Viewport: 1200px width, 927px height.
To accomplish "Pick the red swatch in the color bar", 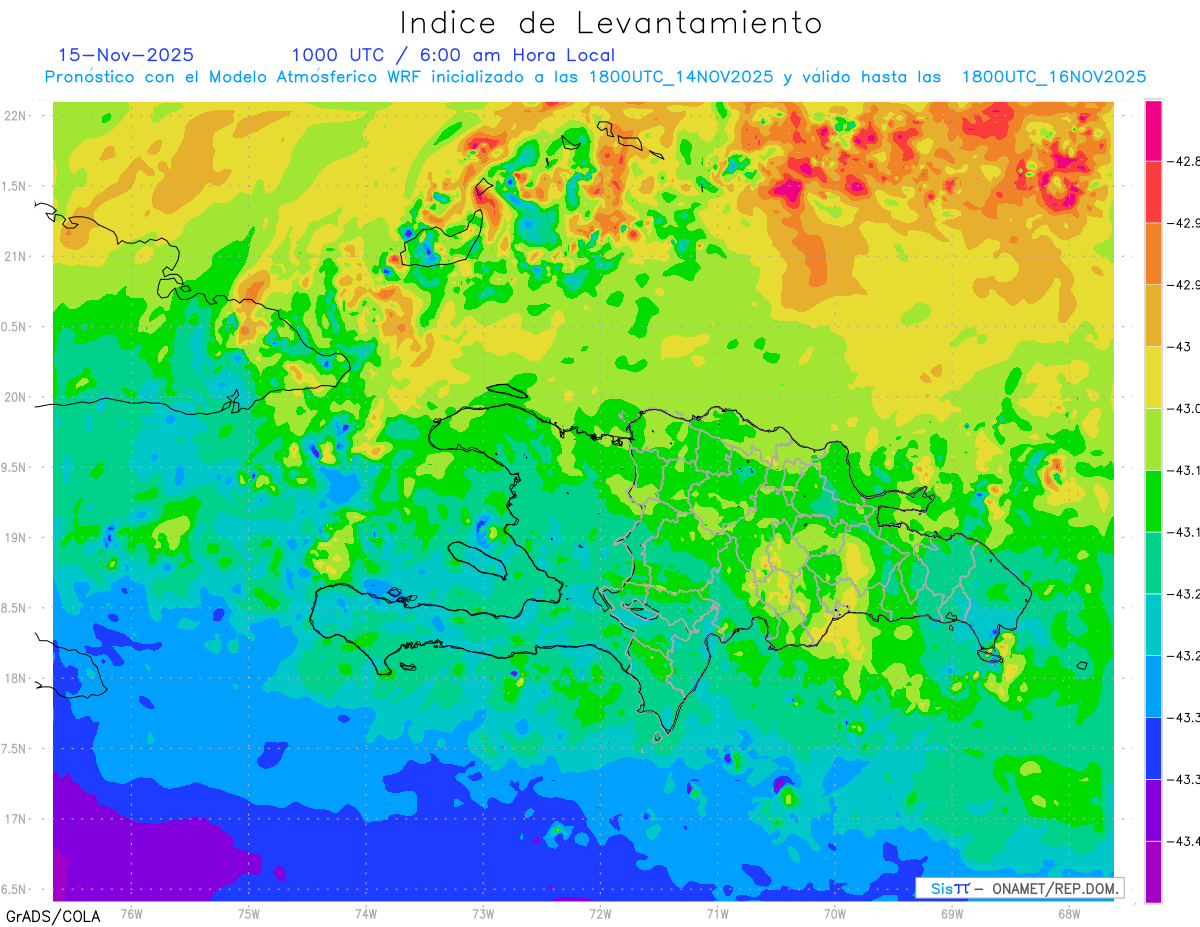I will [1153, 192].
